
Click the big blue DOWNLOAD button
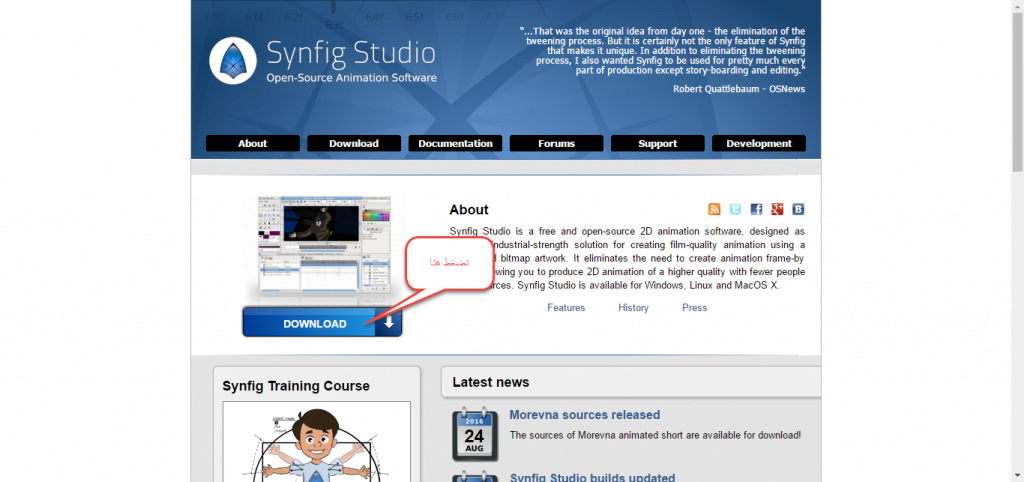pyautogui.click(x=322, y=323)
